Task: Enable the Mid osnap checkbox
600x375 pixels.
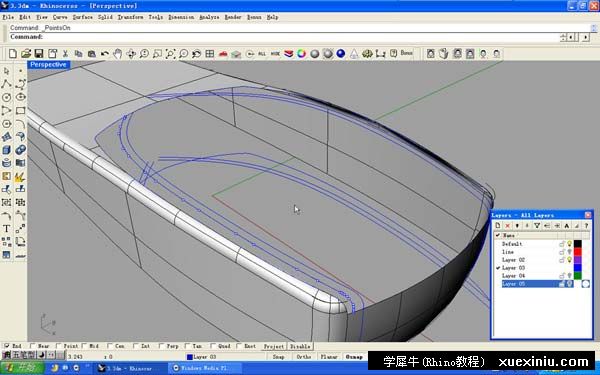Action: 84,346
